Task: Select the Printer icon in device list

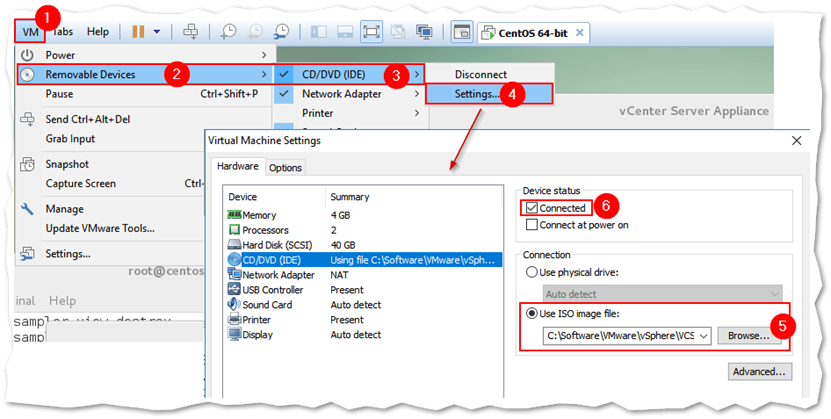Action: click(x=234, y=319)
